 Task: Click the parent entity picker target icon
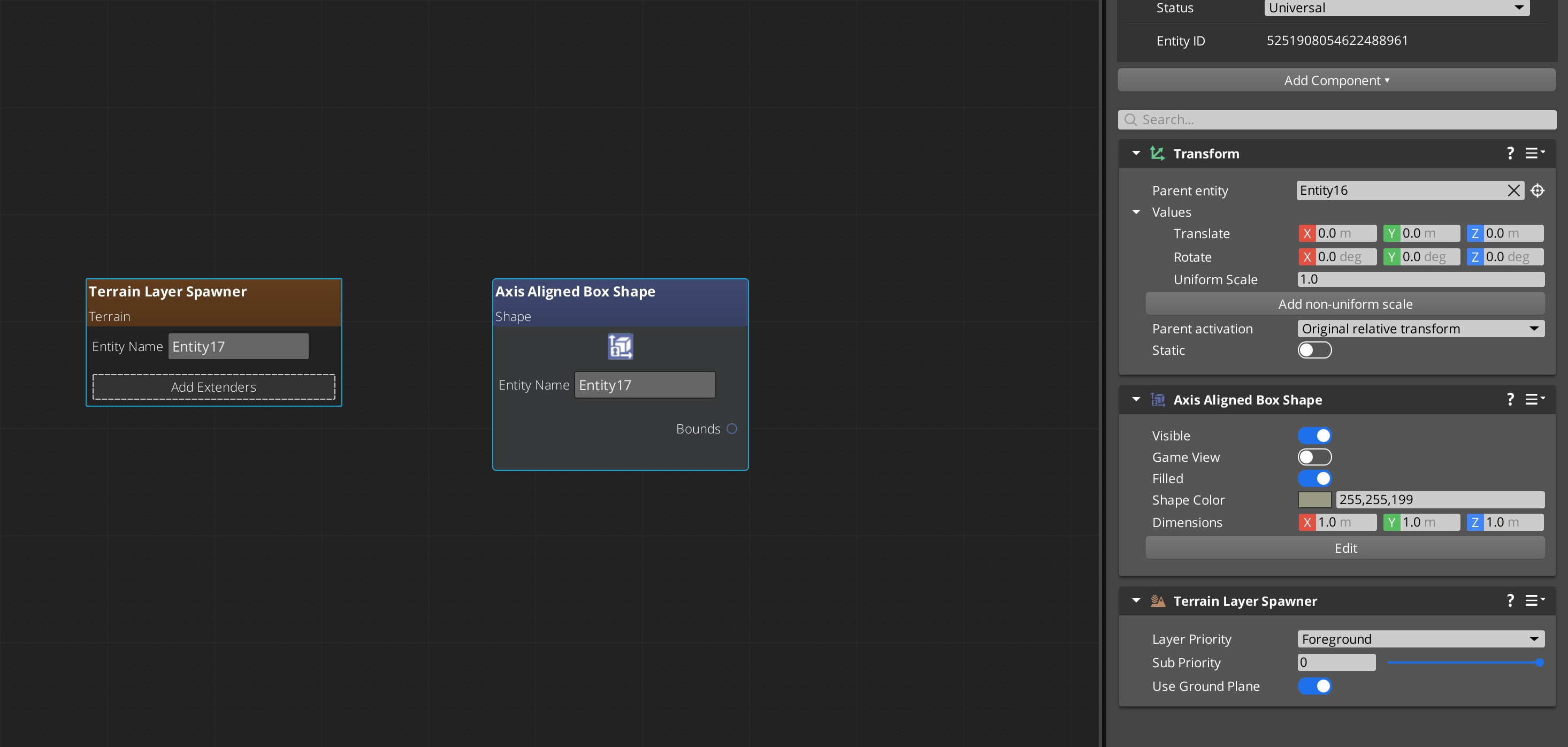coord(1537,190)
